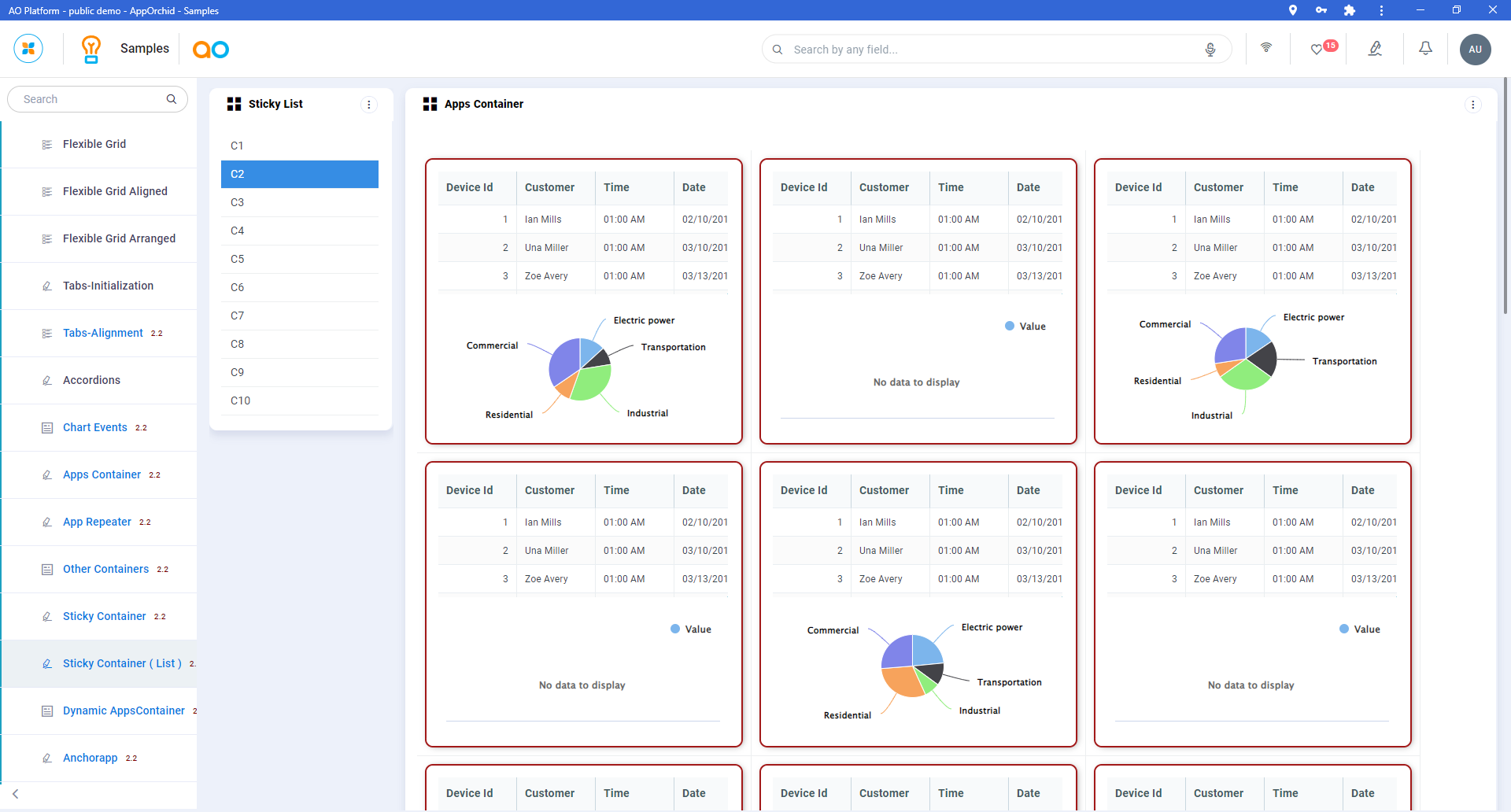Image resolution: width=1511 pixels, height=812 pixels.
Task: Open the Chart Events sample link
Action: click(94, 427)
